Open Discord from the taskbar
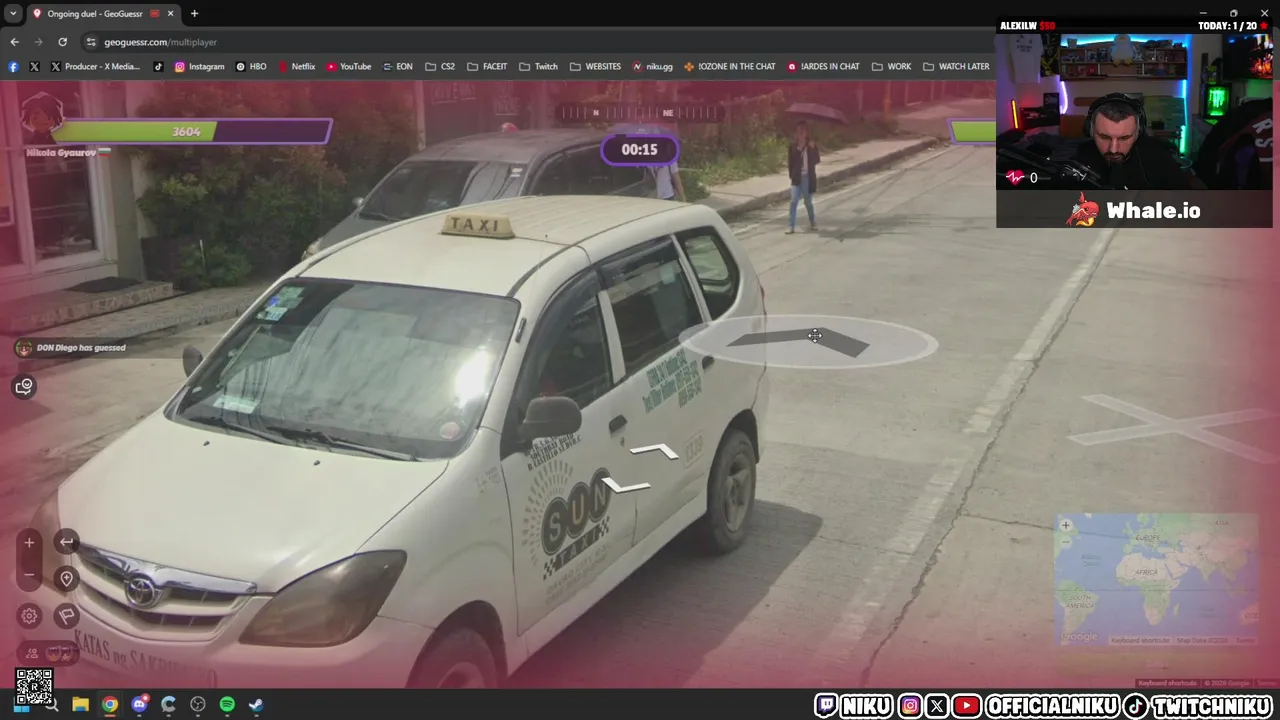Image resolution: width=1280 pixels, height=720 pixels. [139, 705]
